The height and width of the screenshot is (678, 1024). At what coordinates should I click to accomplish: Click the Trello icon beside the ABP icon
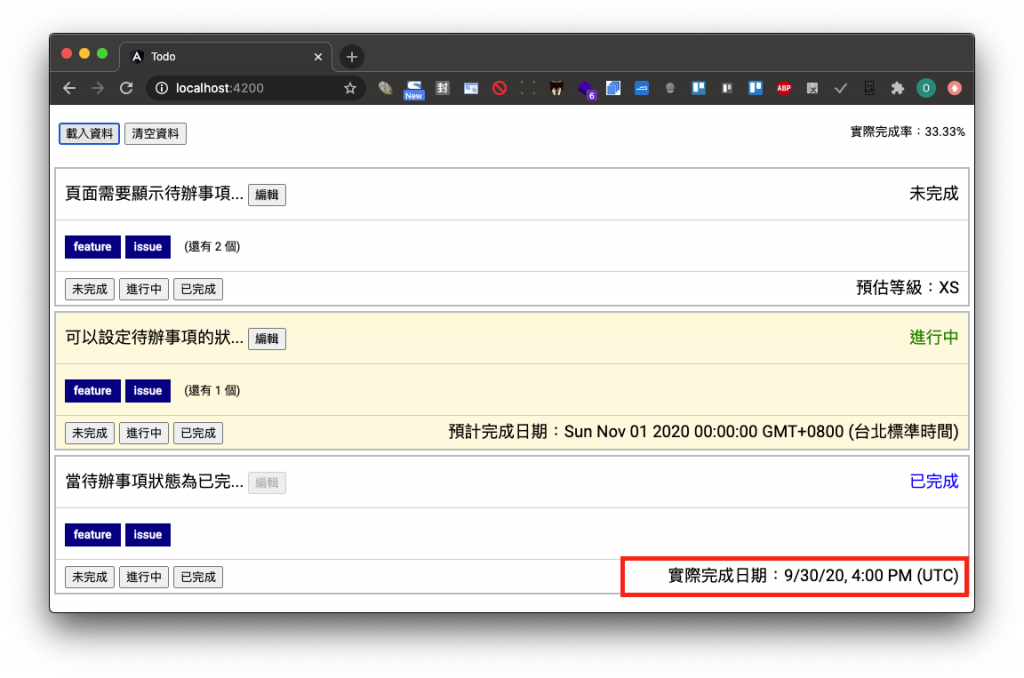click(x=756, y=88)
